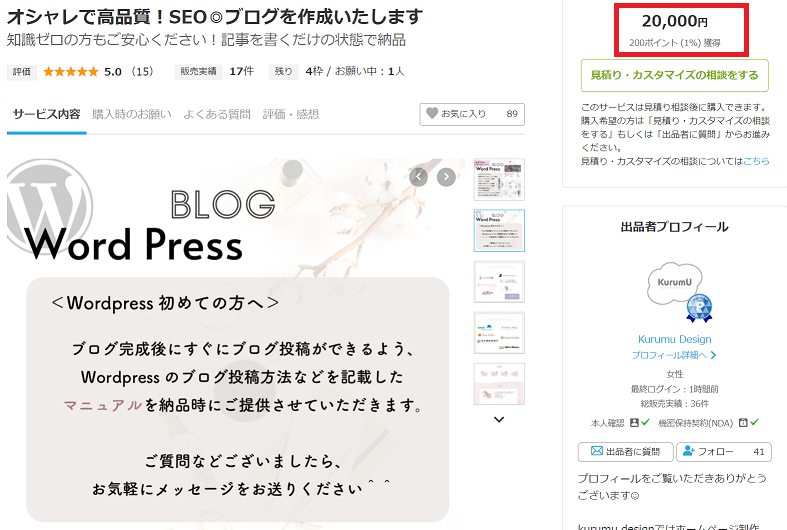This screenshot has height=530, width=787.
Task: Click 見積り・カスタマイズの相談をする button
Action: point(675,75)
